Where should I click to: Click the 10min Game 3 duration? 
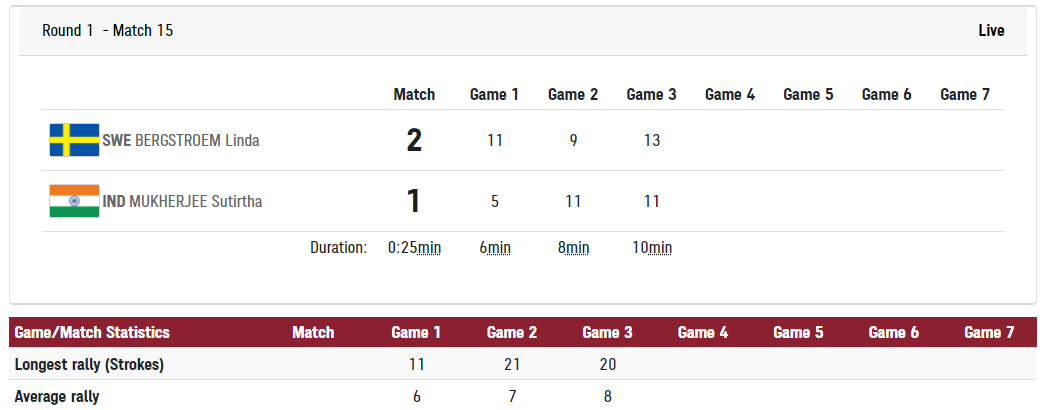(652, 248)
